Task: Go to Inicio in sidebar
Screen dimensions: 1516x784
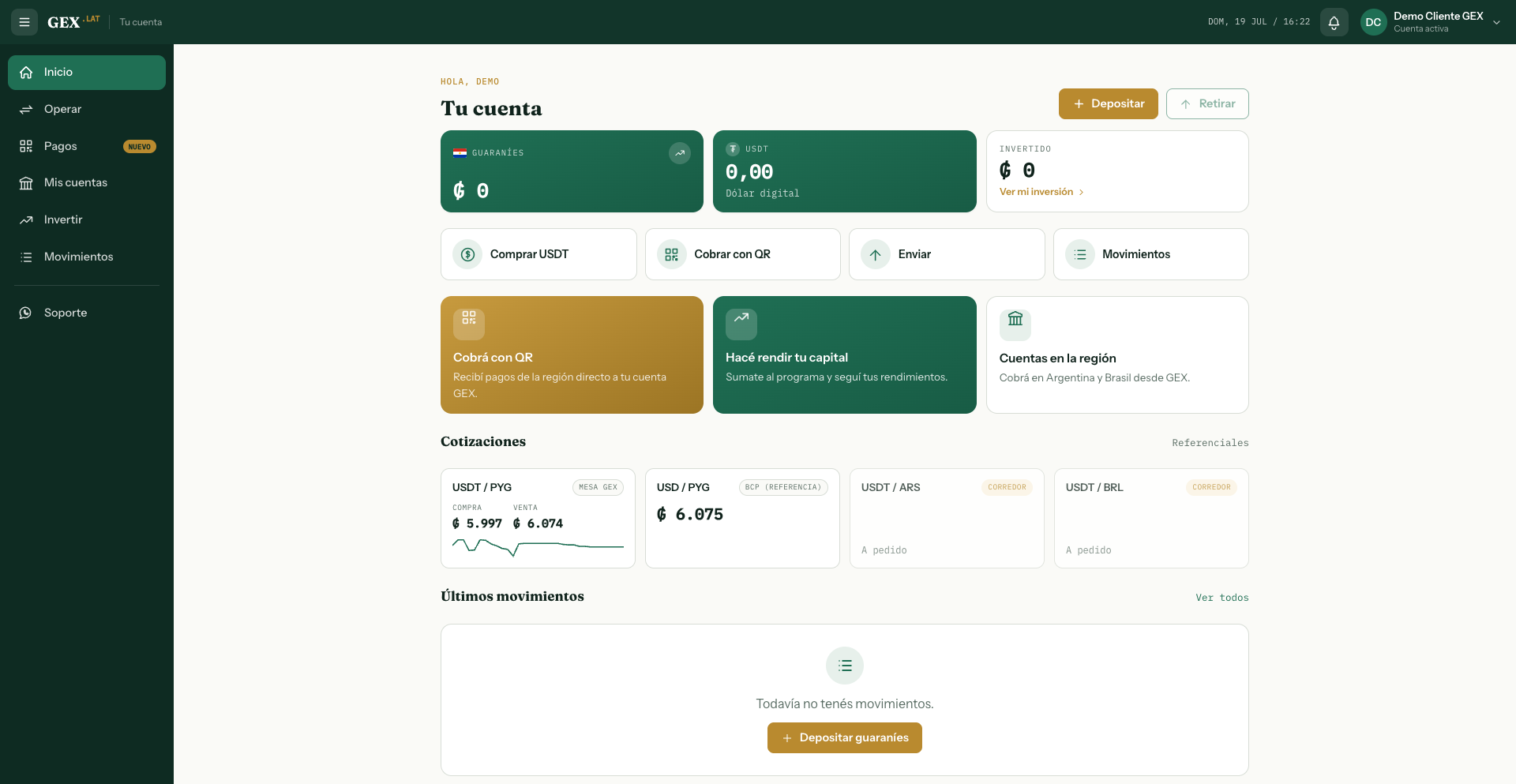Action: coord(87,73)
